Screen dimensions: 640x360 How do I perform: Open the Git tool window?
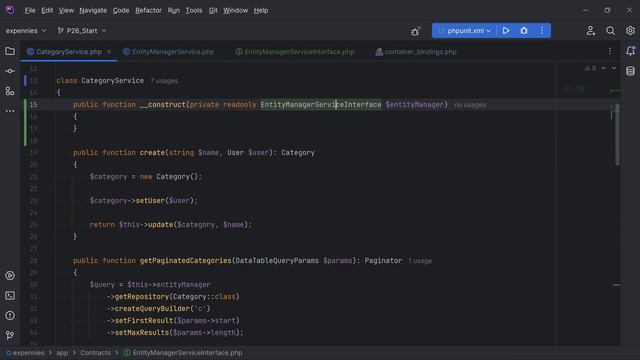click(x=10, y=335)
